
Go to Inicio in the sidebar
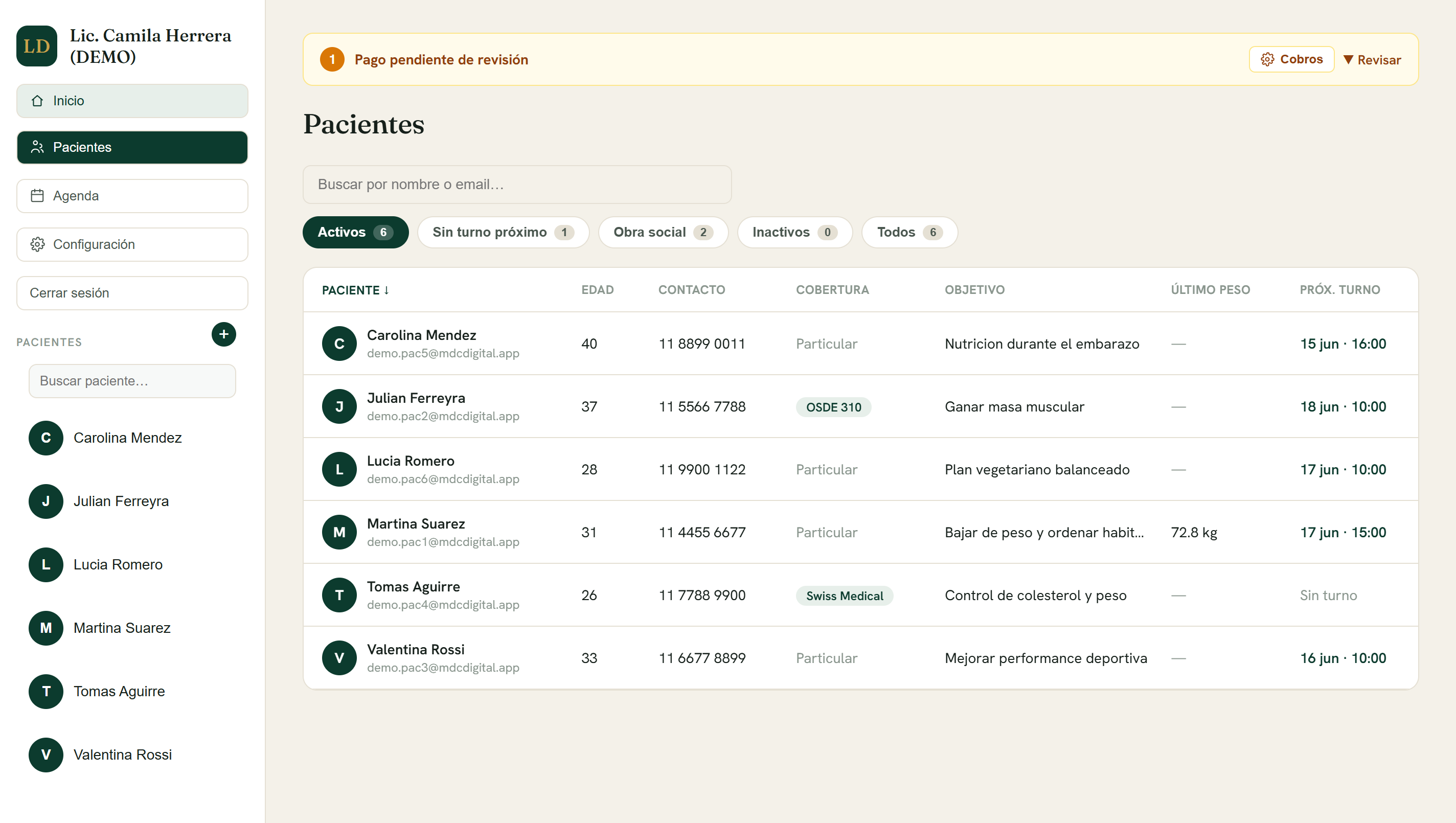coord(132,101)
